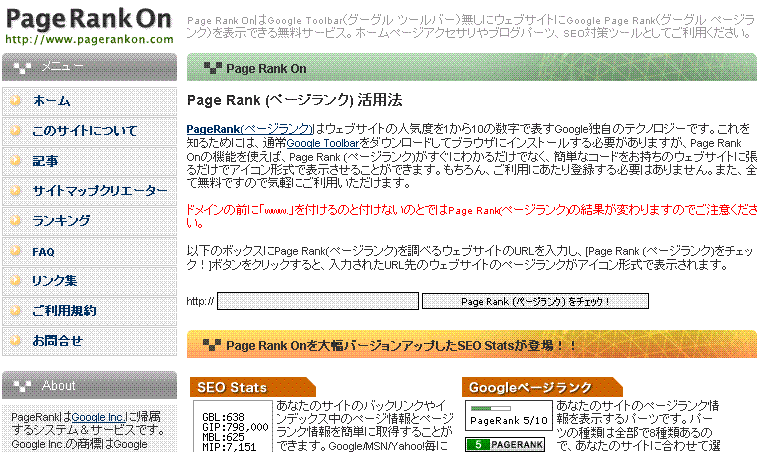Open the FAQ menu item
This screenshot has width=766, height=452.
coord(89,251)
